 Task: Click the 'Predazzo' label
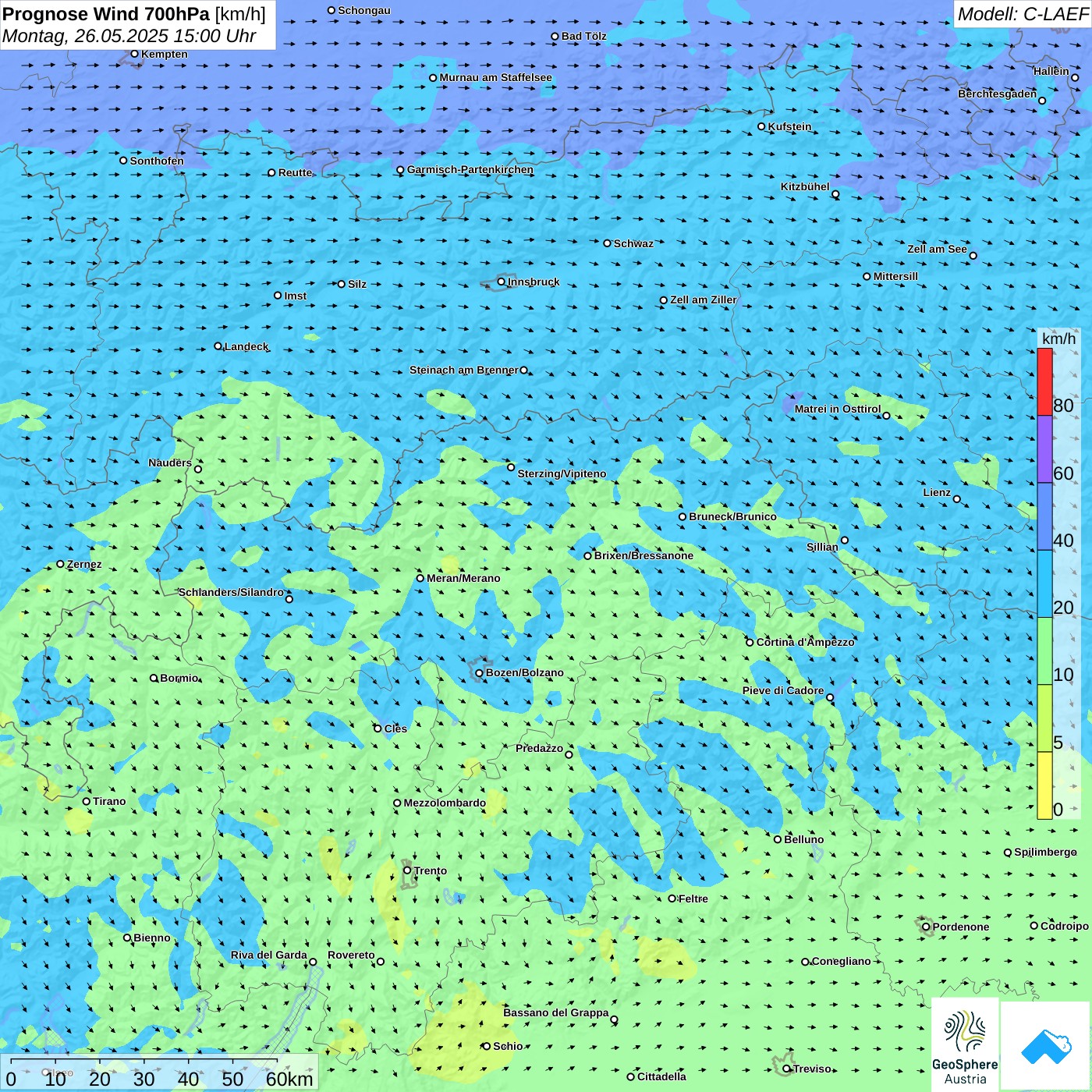(539, 748)
